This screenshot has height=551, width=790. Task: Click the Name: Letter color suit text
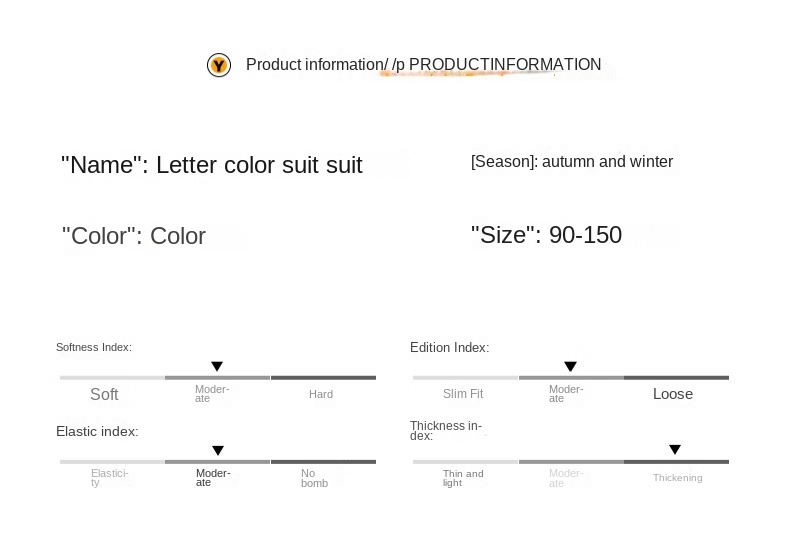(212, 165)
